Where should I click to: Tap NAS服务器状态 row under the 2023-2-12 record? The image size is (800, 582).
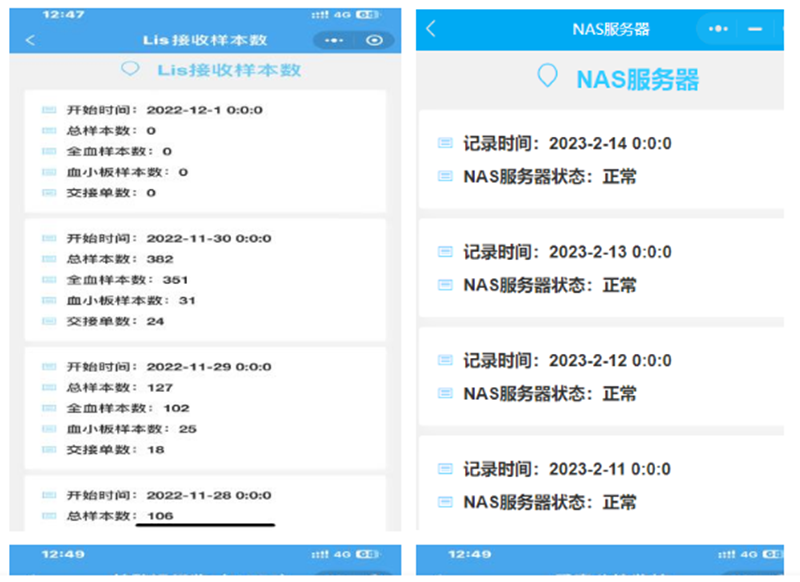click(x=549, y=394)
